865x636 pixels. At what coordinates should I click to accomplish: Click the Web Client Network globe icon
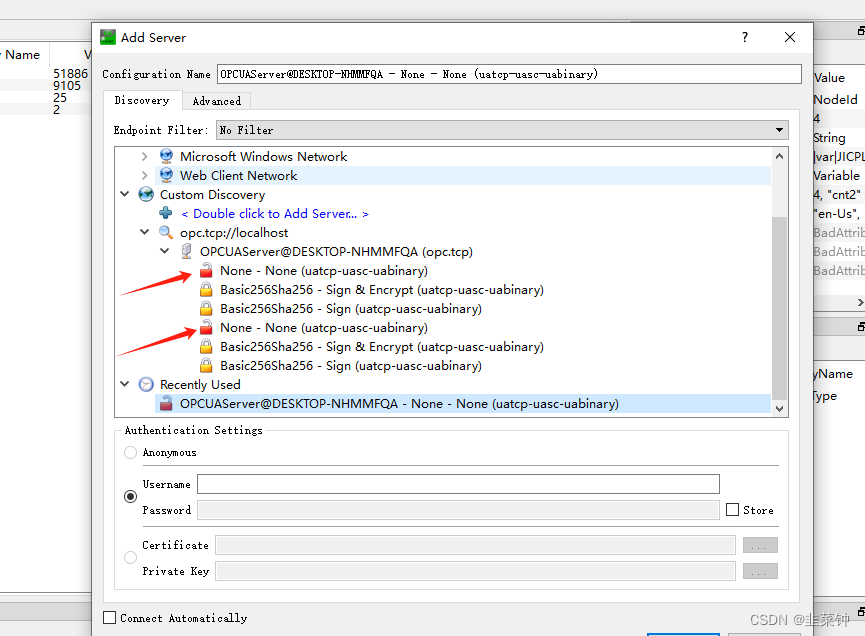click(166, 175)
